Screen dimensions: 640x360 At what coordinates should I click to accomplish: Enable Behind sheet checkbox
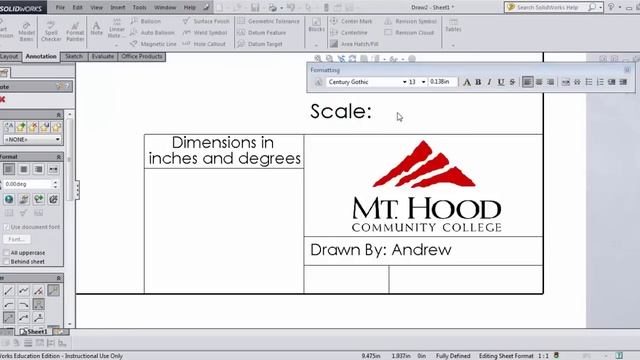click(7, 262)
